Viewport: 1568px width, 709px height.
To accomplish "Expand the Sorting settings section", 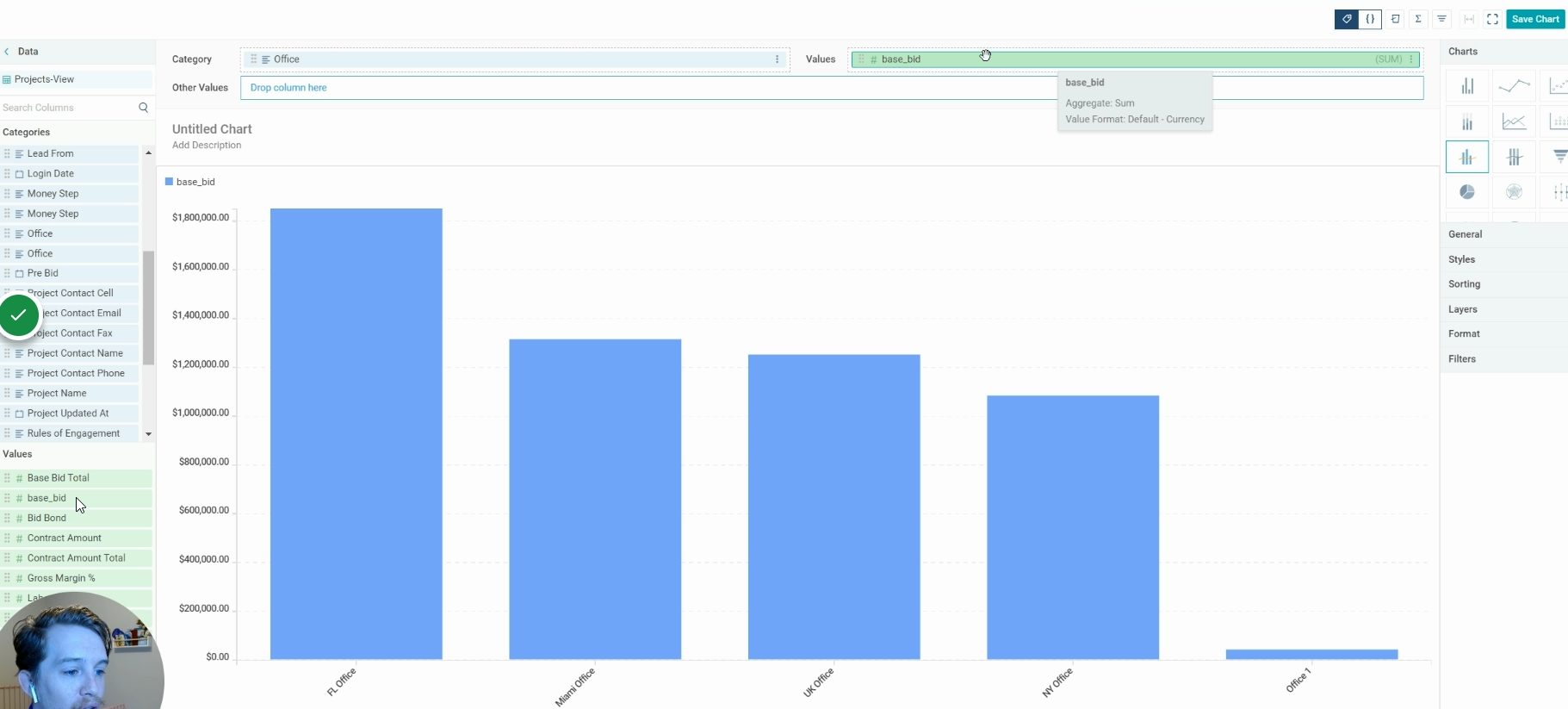I will [1503, 284].
